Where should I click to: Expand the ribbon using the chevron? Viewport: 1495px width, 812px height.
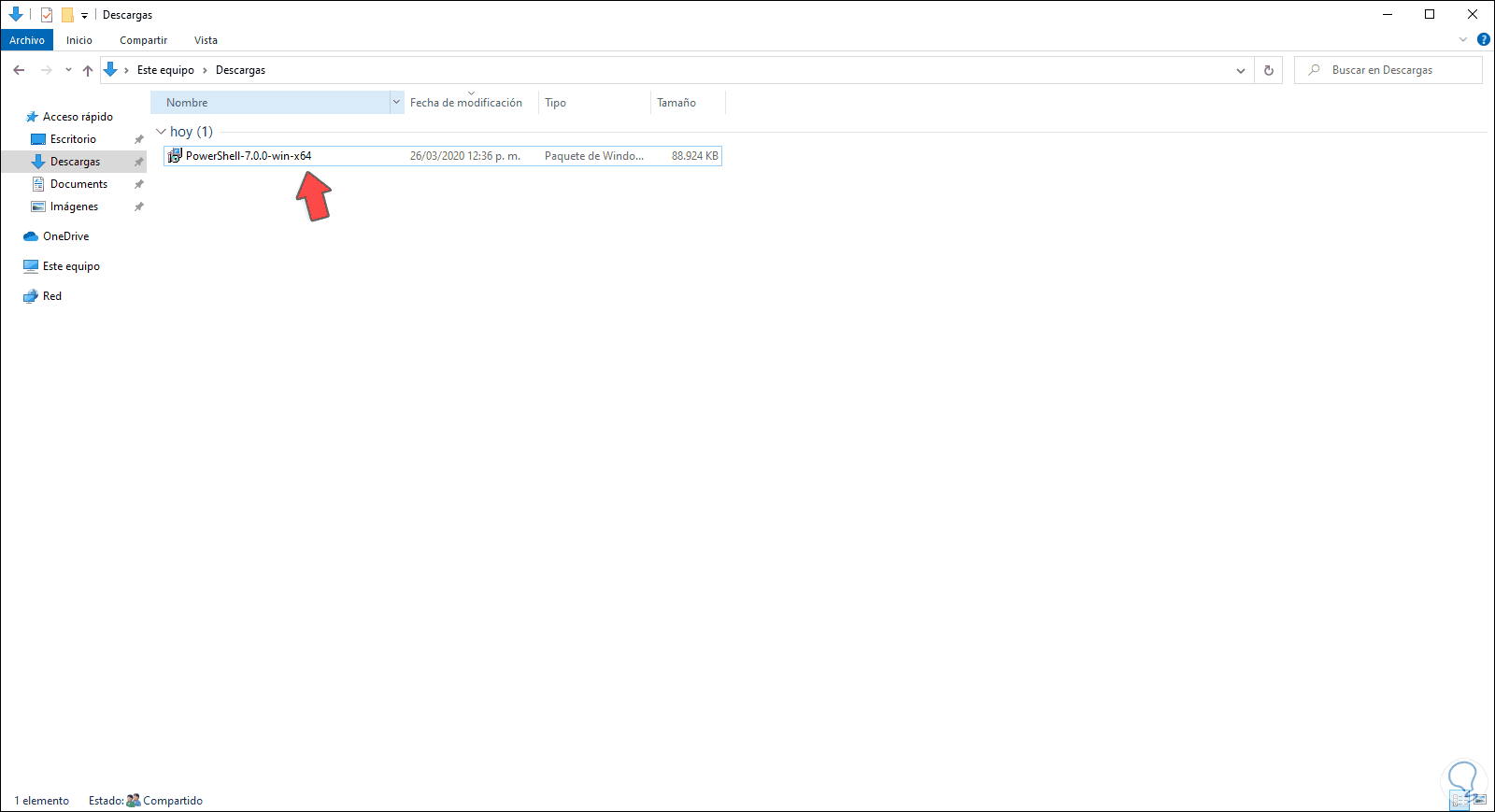click(x=1463, y=40)
